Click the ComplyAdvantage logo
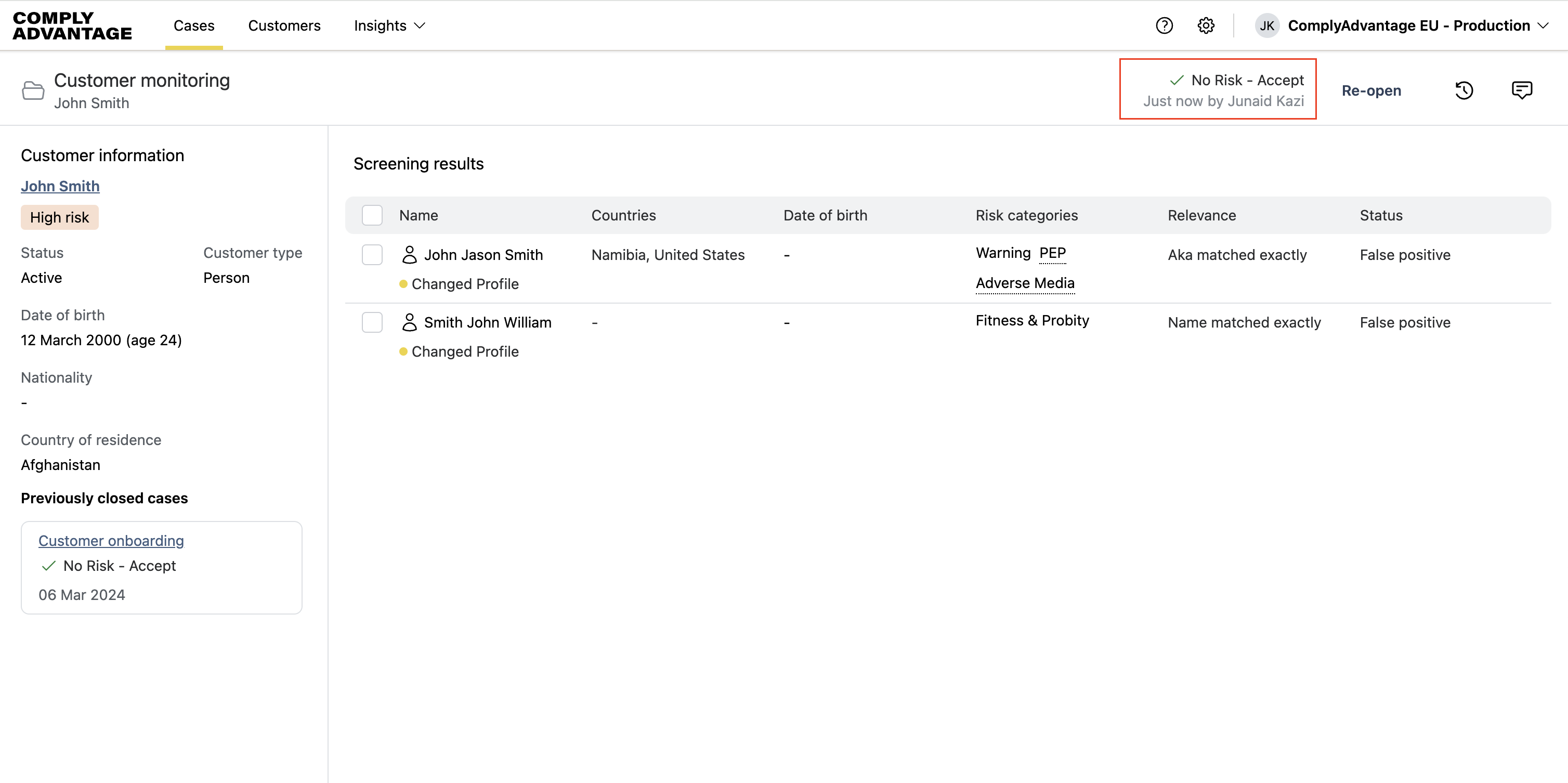Screen dimensions: 1568x783 (x=72, y=25)
